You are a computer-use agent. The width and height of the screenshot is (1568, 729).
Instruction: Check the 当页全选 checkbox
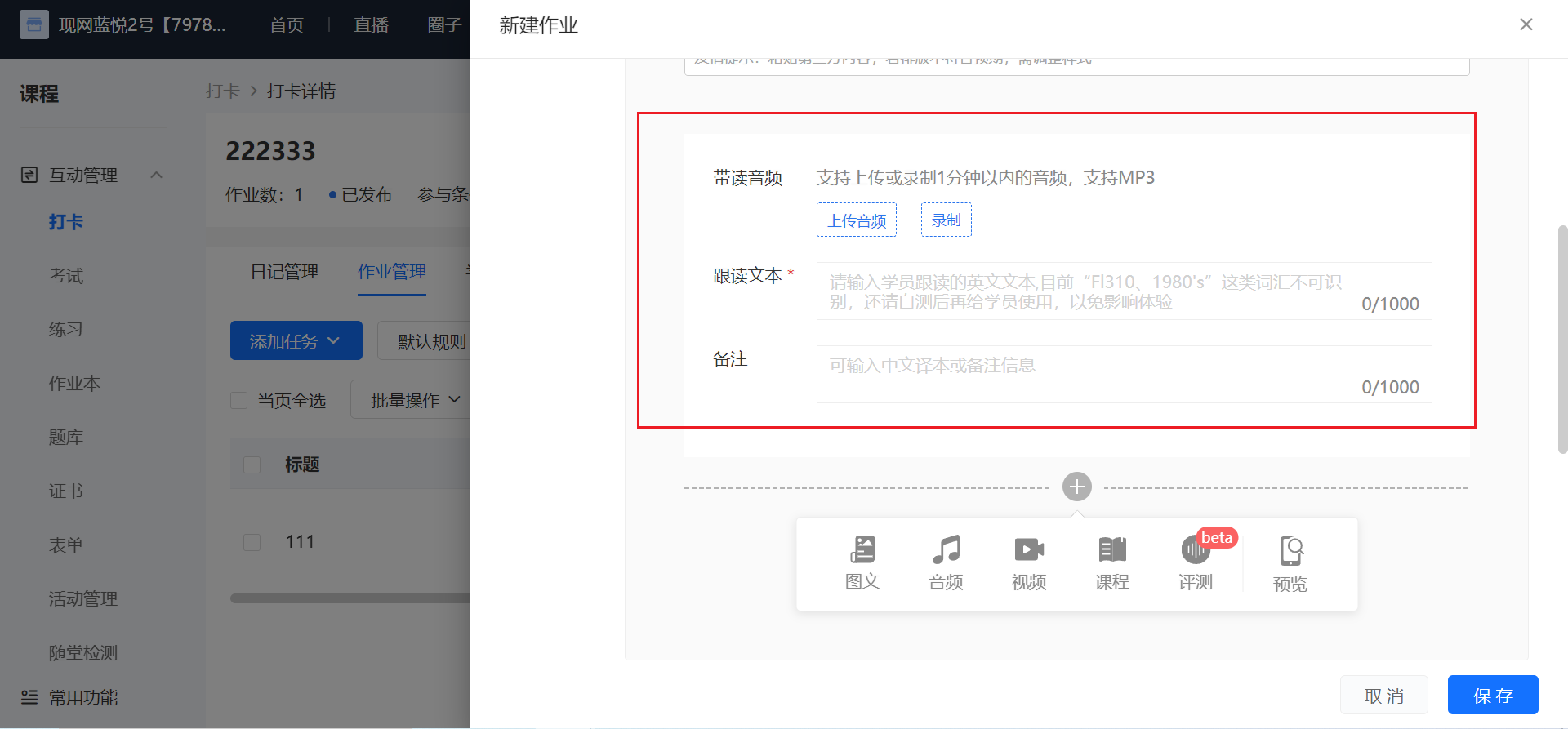(239, 401)
